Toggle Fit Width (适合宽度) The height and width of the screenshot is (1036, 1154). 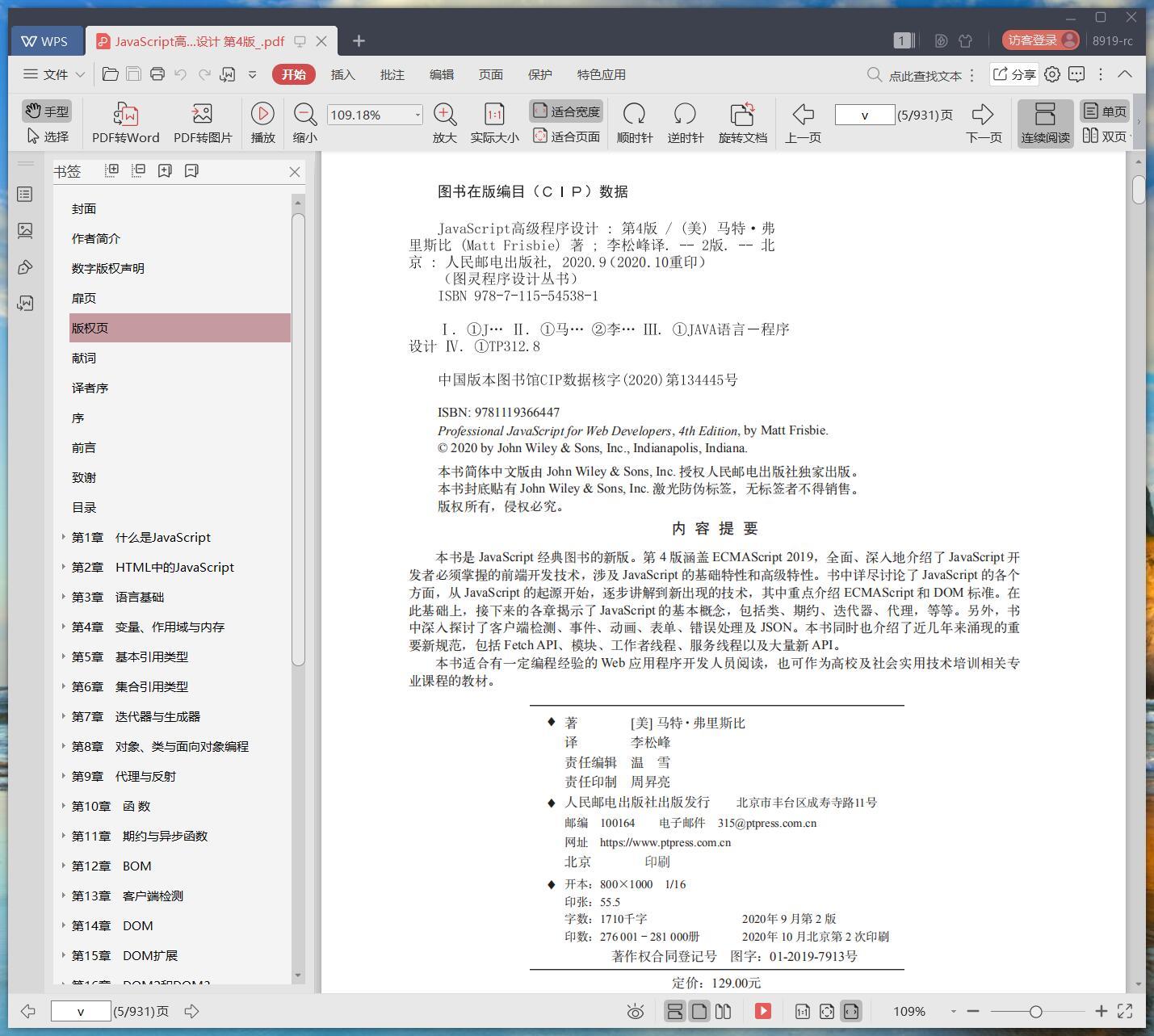567,111
